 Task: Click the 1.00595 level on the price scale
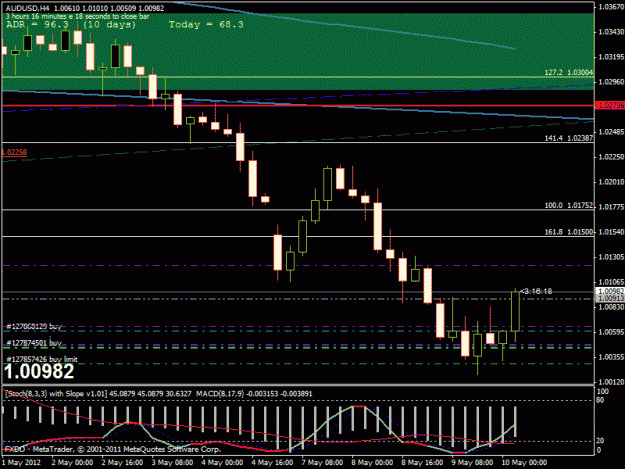click(x=611, y=332)
